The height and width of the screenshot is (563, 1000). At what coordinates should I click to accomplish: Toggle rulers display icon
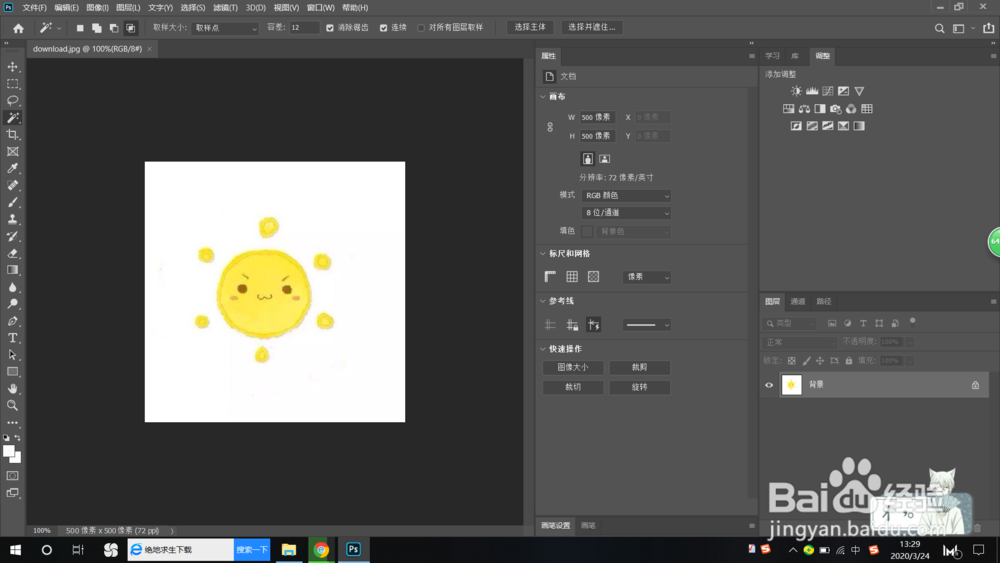(x=550, y=277)
